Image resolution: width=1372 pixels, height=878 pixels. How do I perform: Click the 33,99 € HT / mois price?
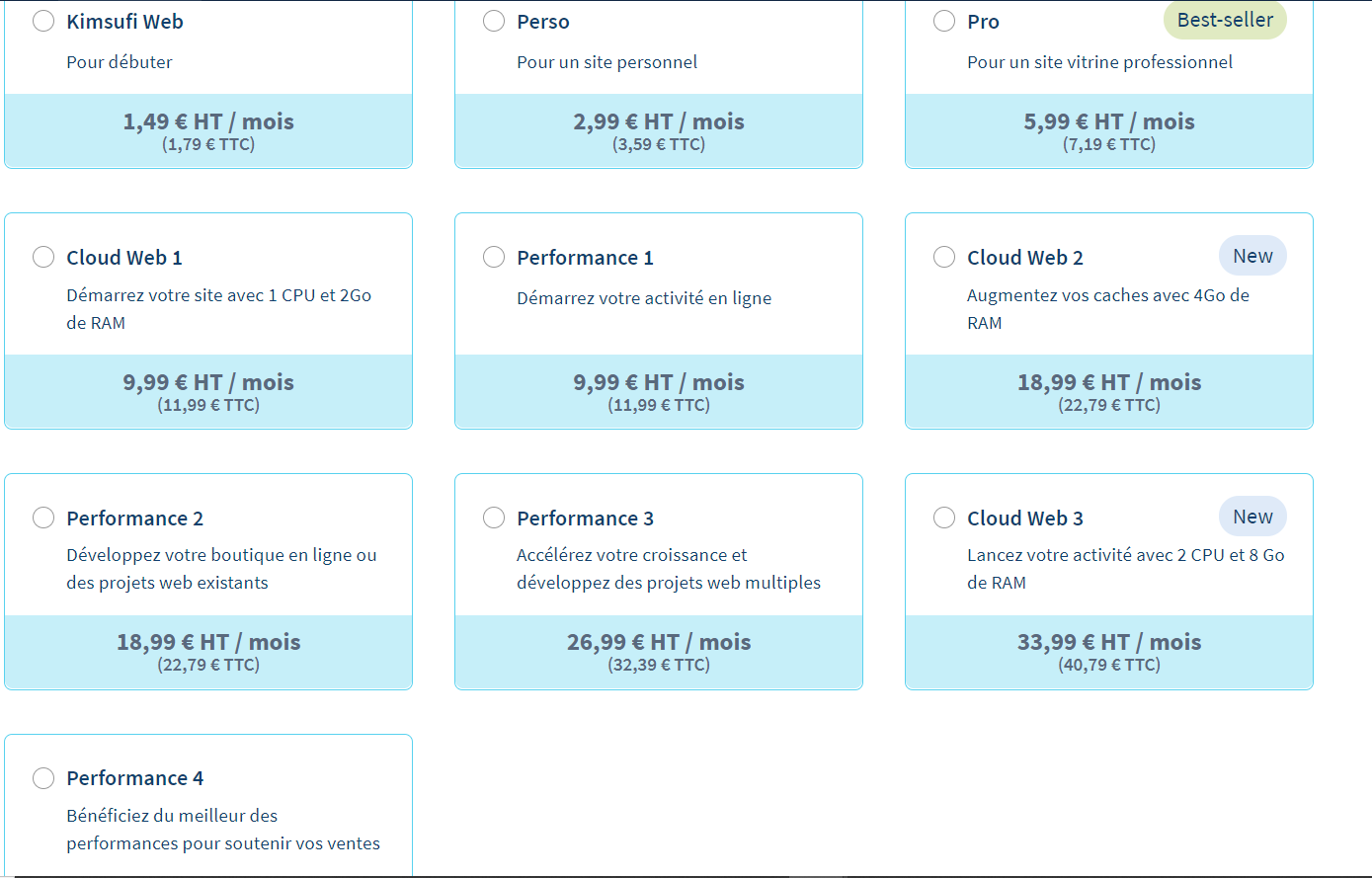1109,643
